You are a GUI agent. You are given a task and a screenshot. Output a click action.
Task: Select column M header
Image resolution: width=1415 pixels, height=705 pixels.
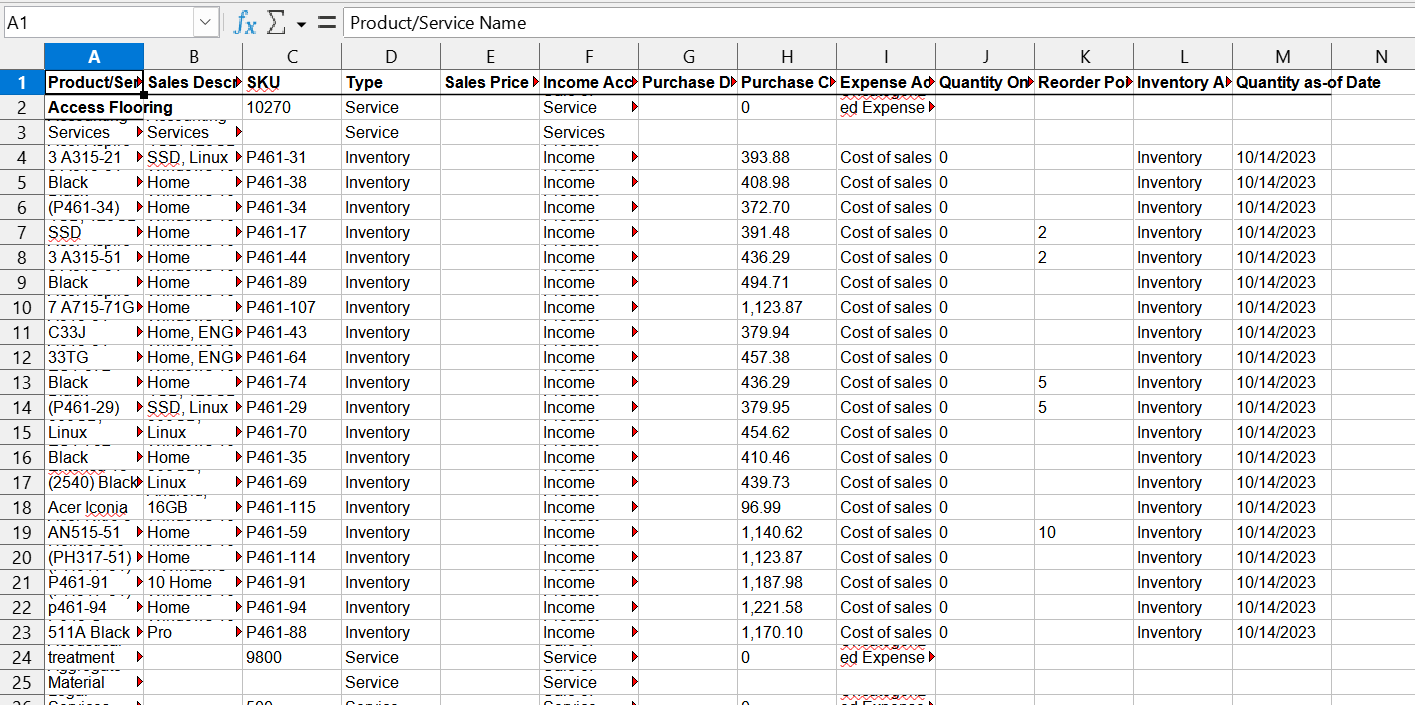1282,57
